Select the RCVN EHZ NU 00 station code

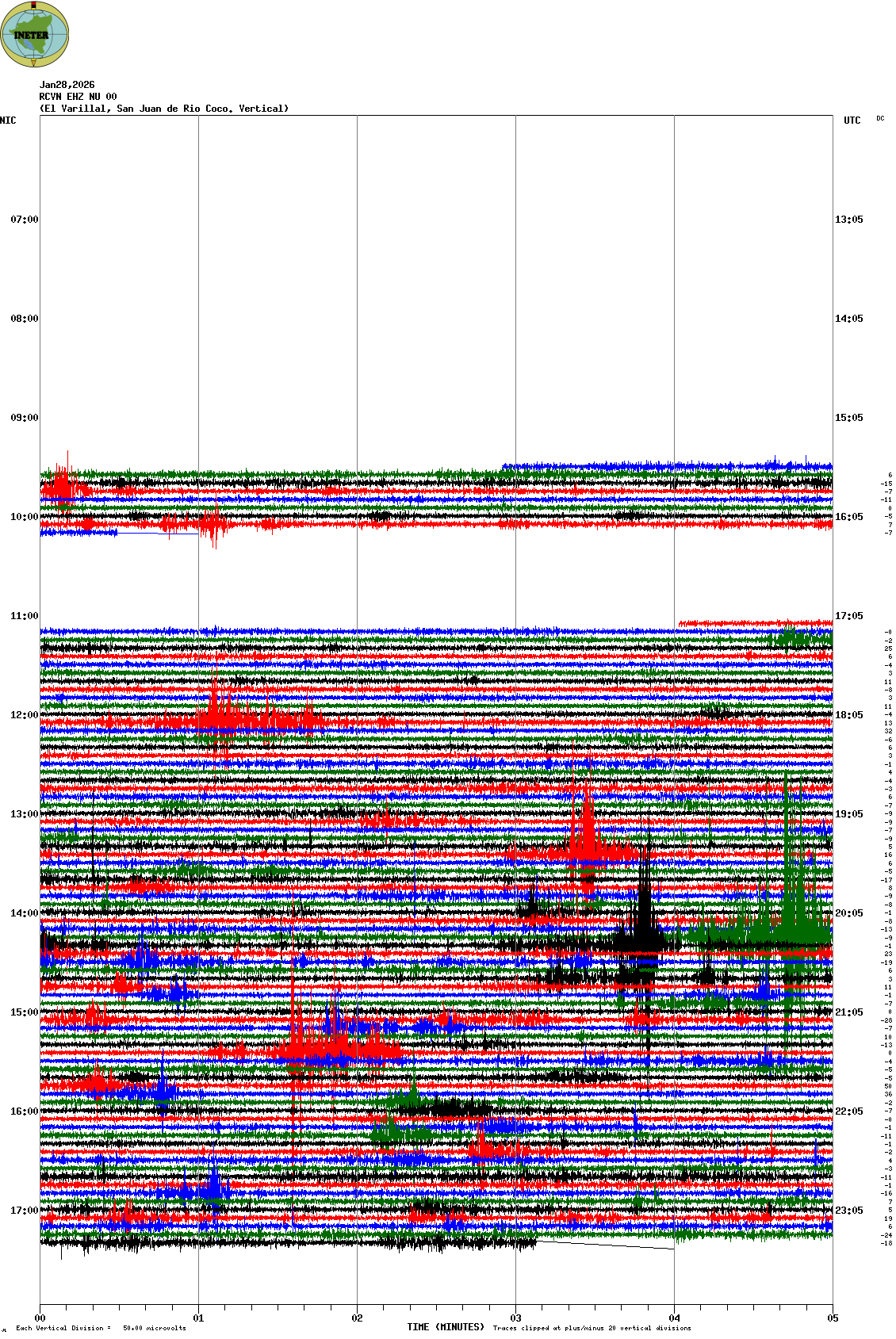pos(78,97)
